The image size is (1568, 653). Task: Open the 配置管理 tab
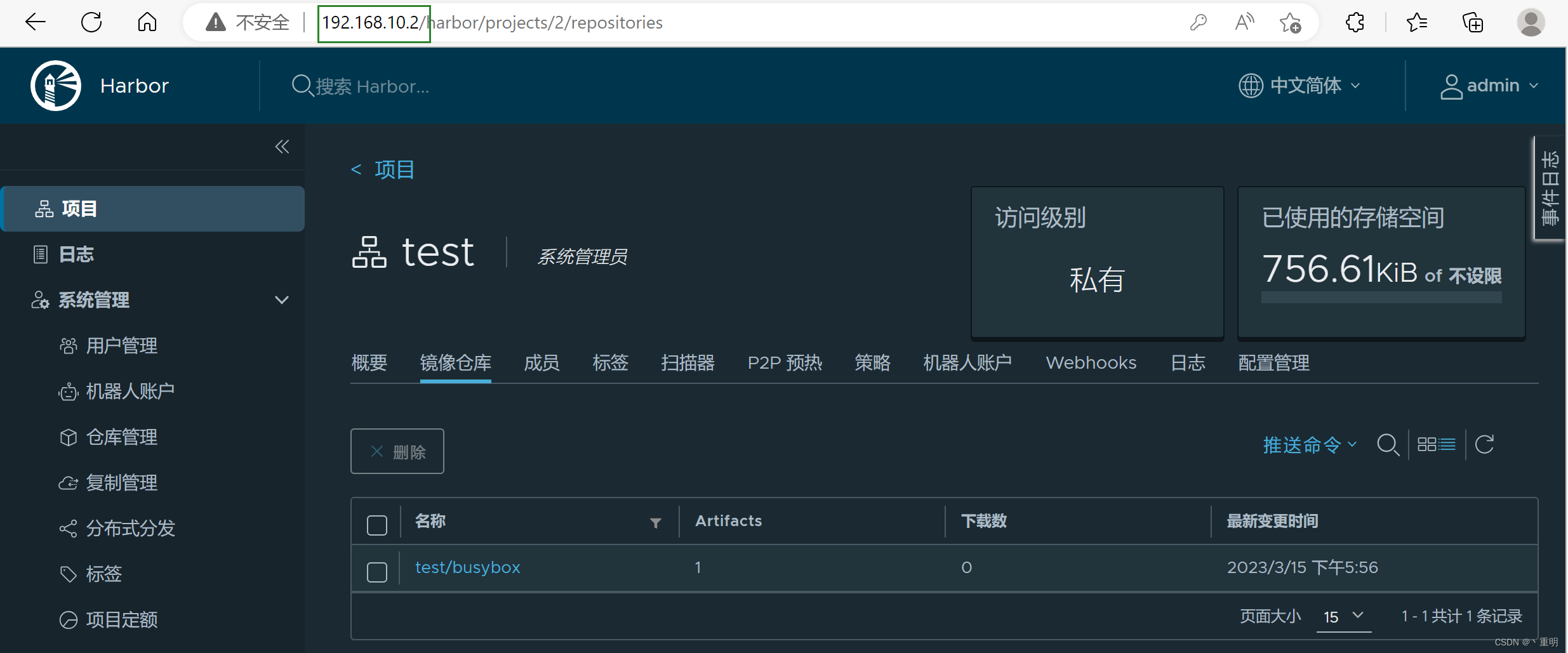point(1273,362)
